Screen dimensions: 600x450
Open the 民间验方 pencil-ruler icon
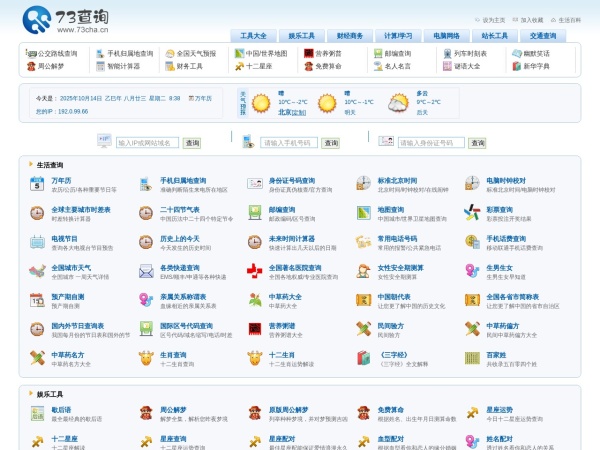(x=363, y=329)
